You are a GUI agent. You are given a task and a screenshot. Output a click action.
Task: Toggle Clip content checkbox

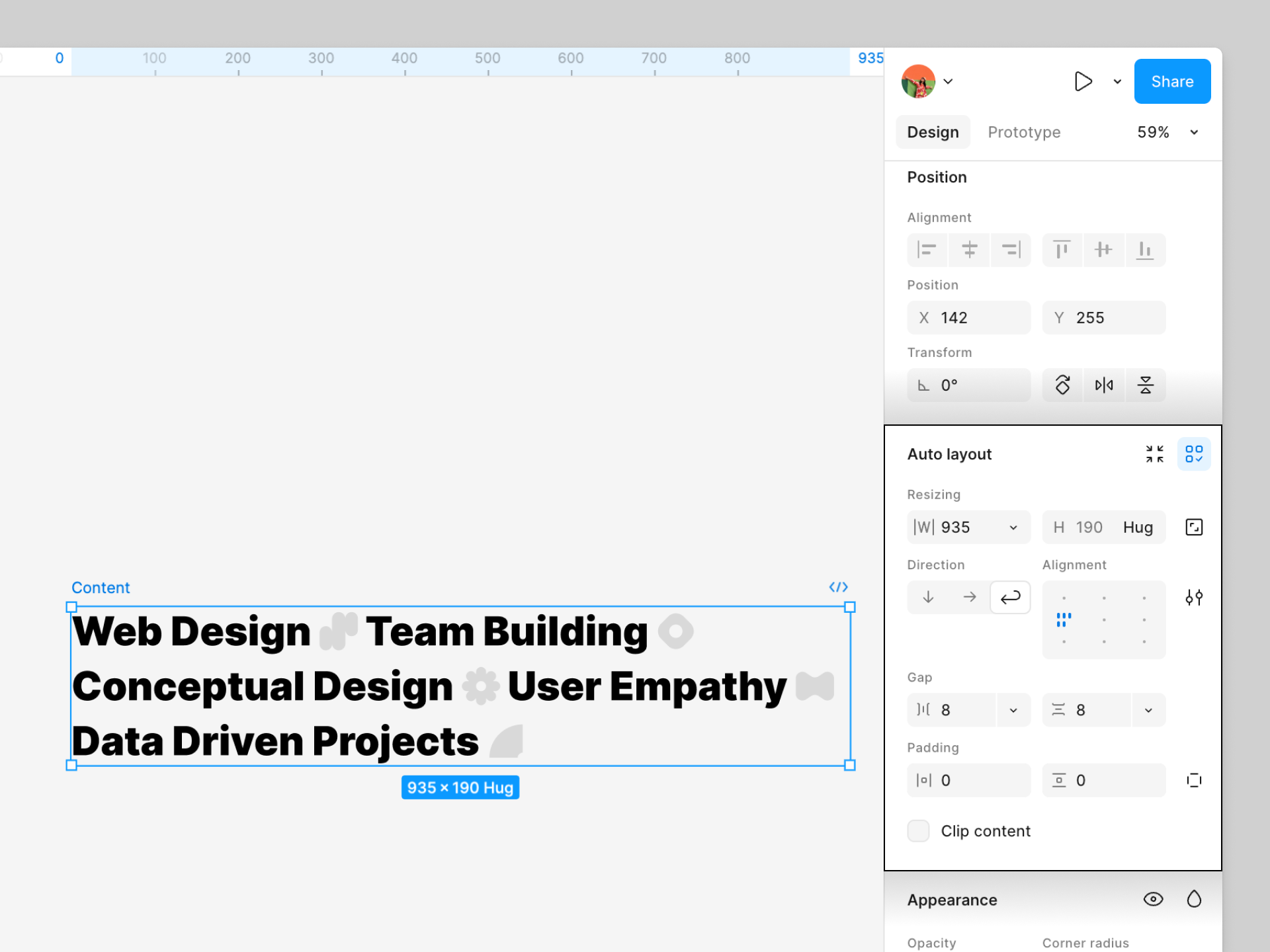[918, 831]
